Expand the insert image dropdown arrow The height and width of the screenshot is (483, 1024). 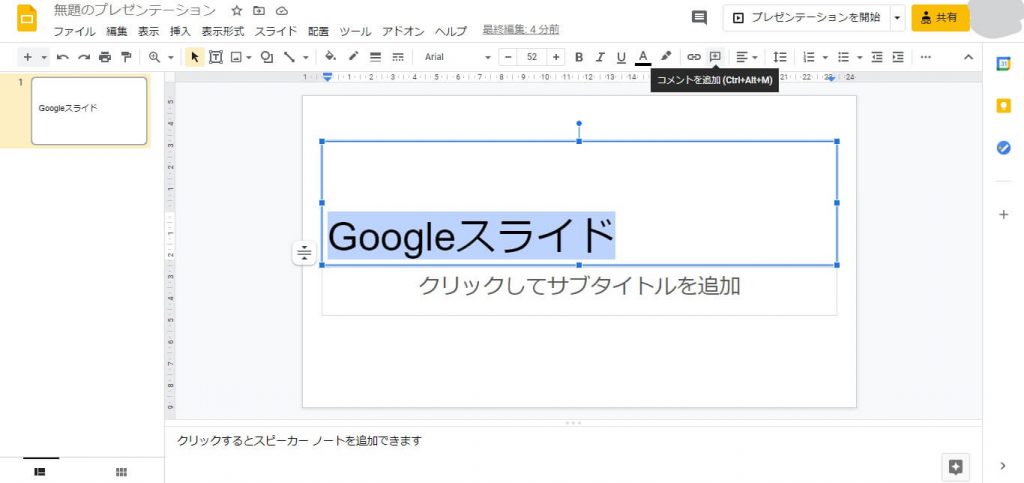point(249,57)
